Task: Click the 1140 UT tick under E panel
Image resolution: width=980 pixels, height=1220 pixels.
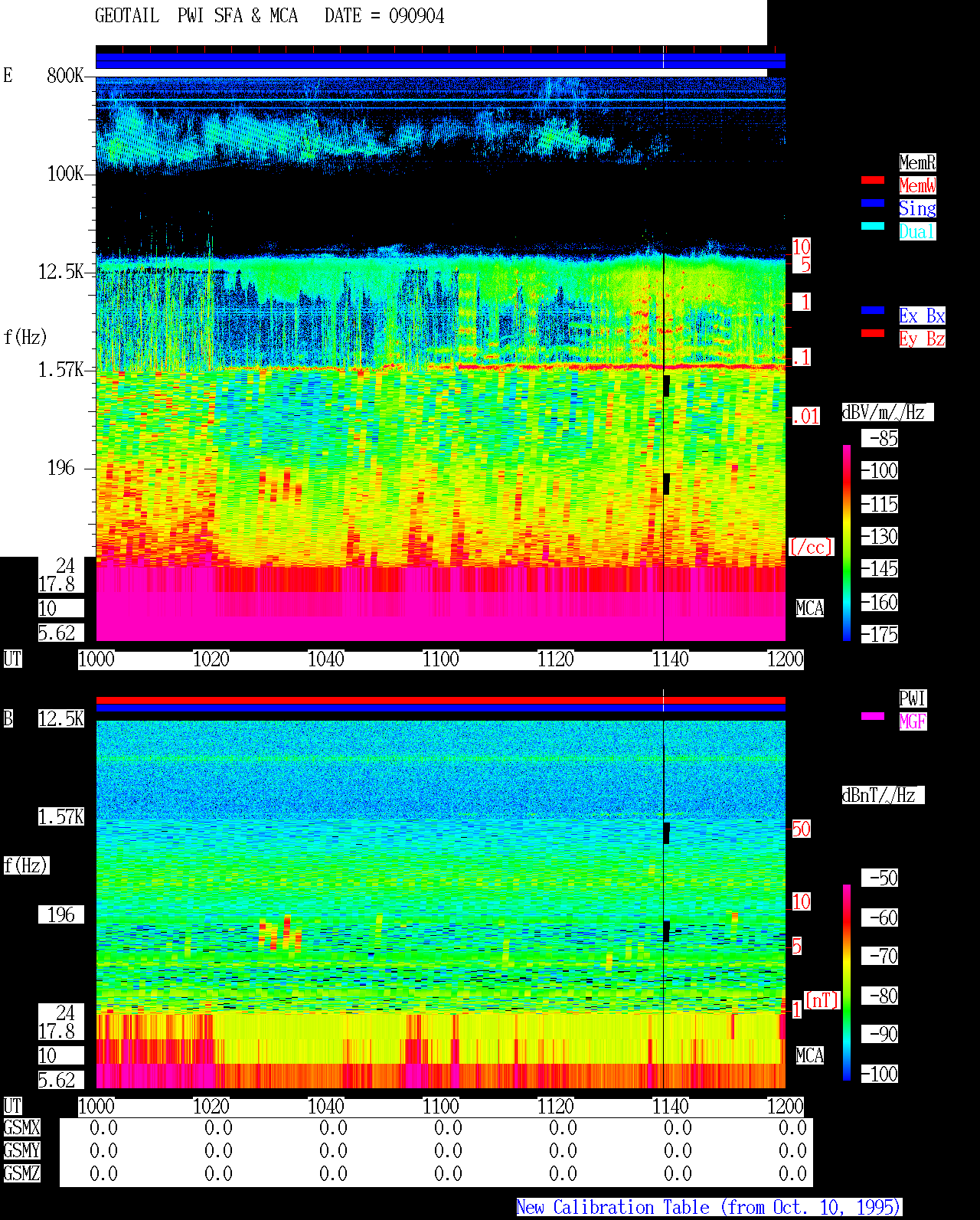Action: click(x=671, y=659)
